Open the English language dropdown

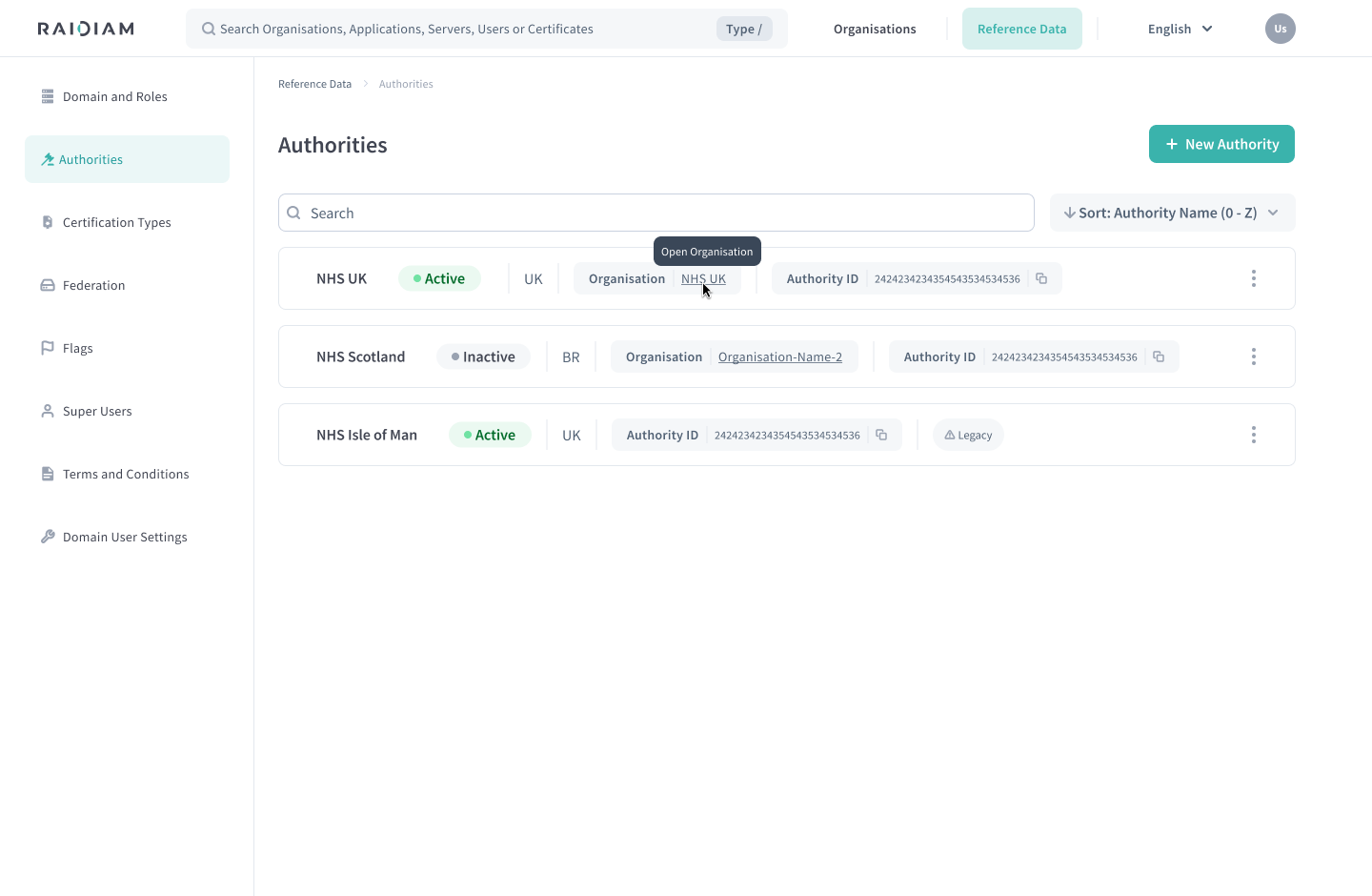[x=1180, y=29]
